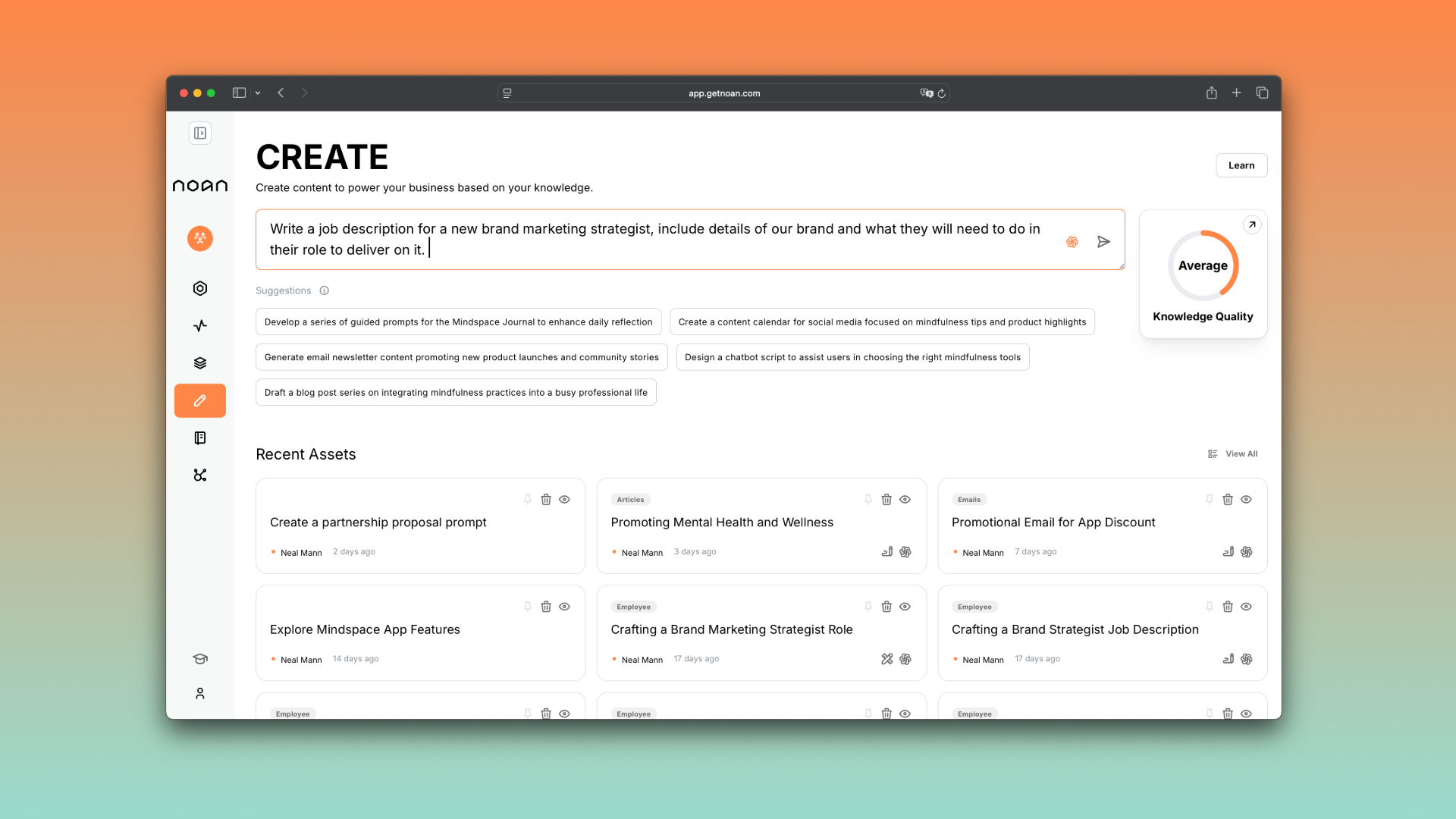The width and height of the screenshot is (1456, 819).
Task: Open the user profile icon in sidebar
Action: pyautogui.click(x=200, y=693)
